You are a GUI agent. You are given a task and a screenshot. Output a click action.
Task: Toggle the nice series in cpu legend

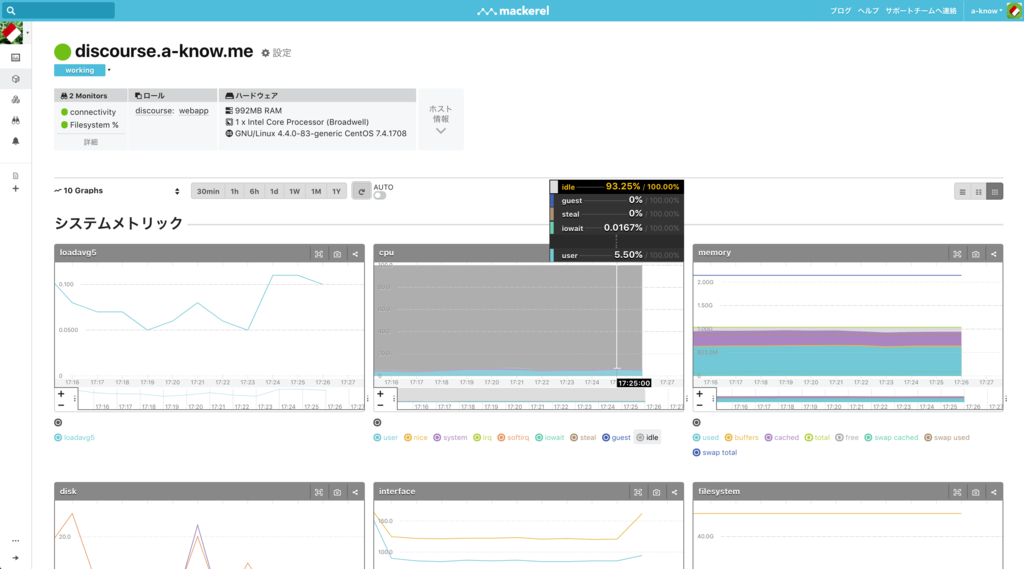pyautogui.click(x=415, y=438)
